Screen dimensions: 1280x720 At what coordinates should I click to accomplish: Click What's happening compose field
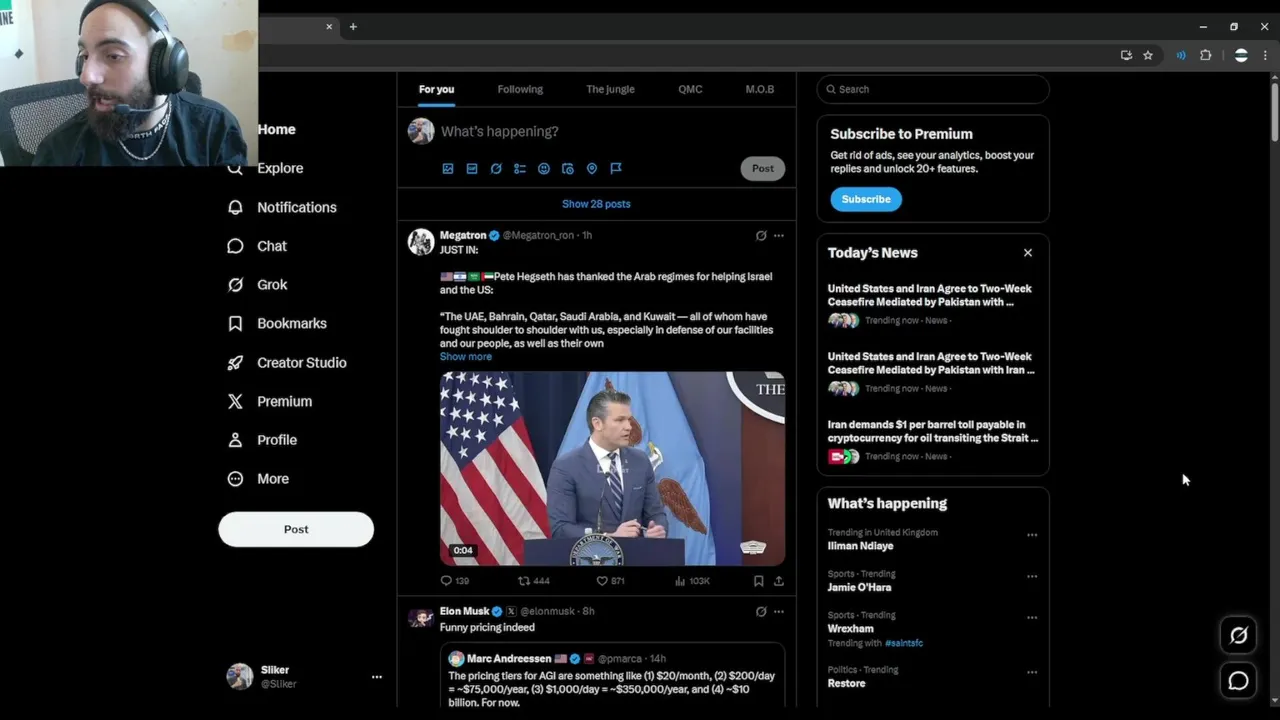tap(610, 132)
